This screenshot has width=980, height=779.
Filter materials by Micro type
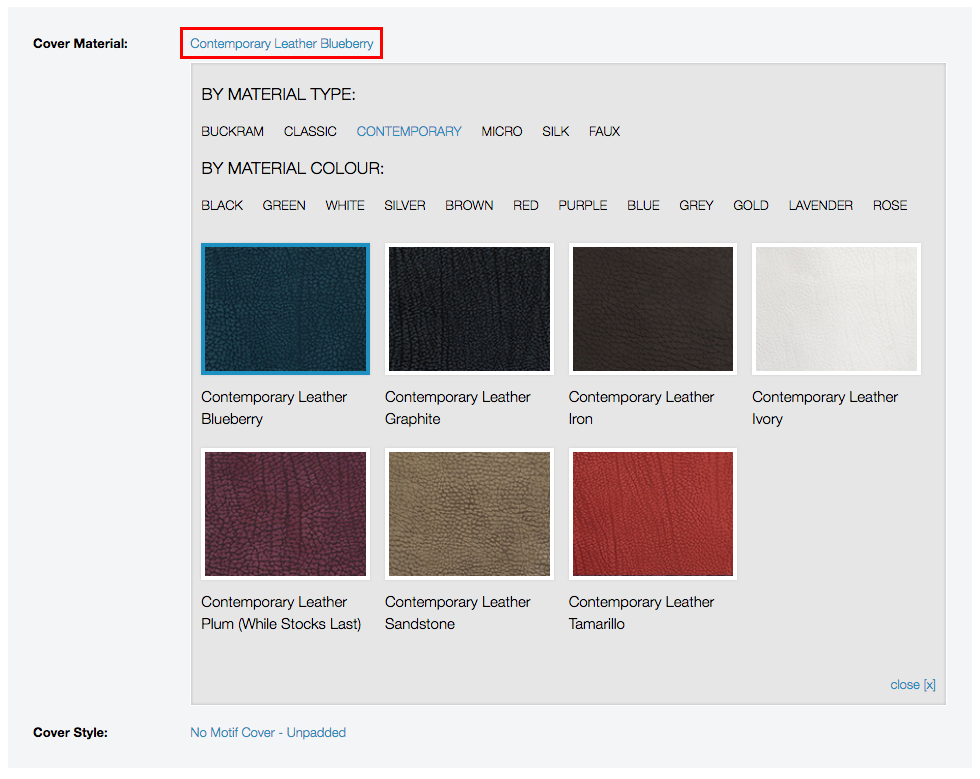click(x=502, y=131)
